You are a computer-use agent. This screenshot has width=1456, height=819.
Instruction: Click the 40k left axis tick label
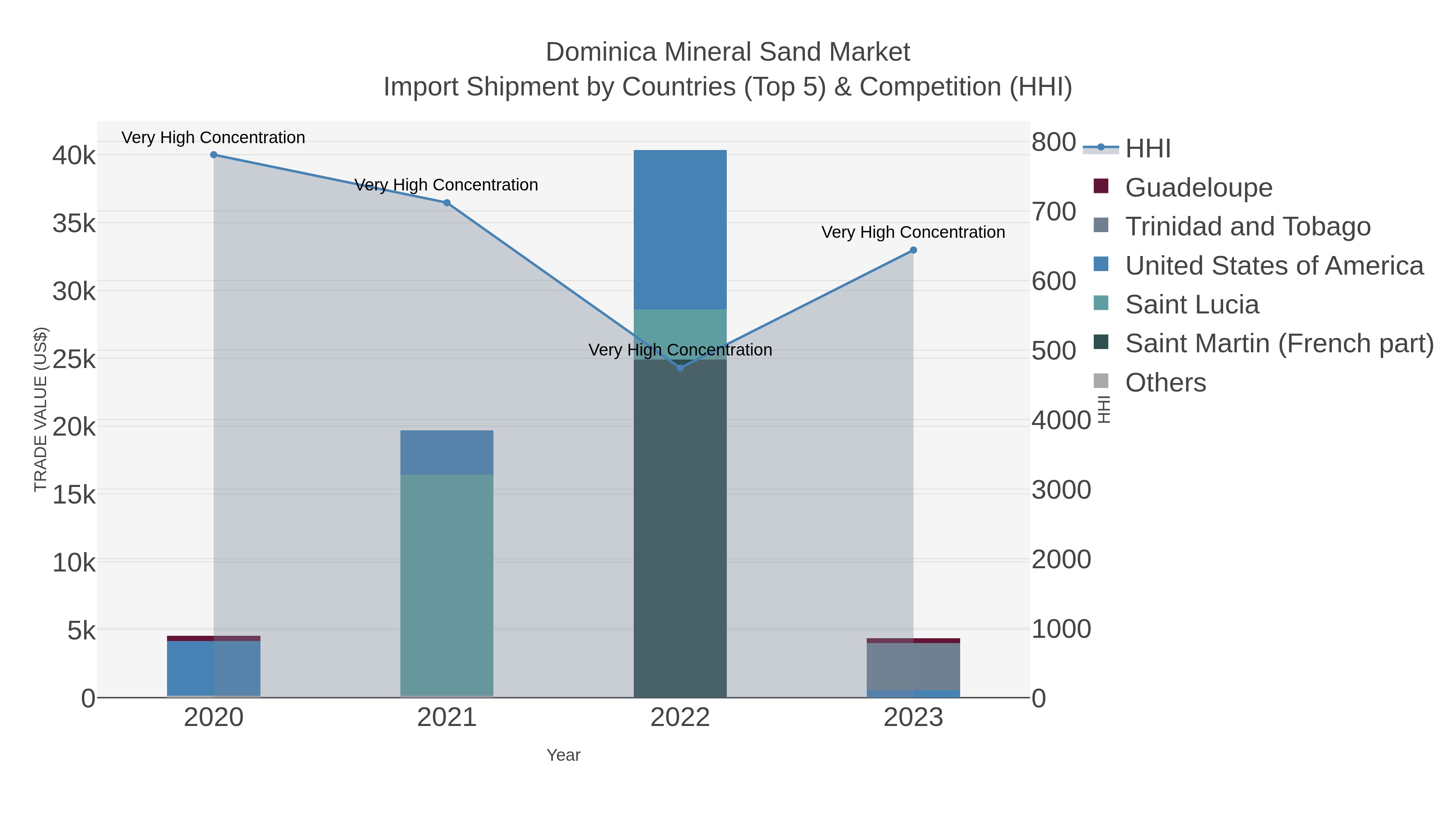pos(74,155)
